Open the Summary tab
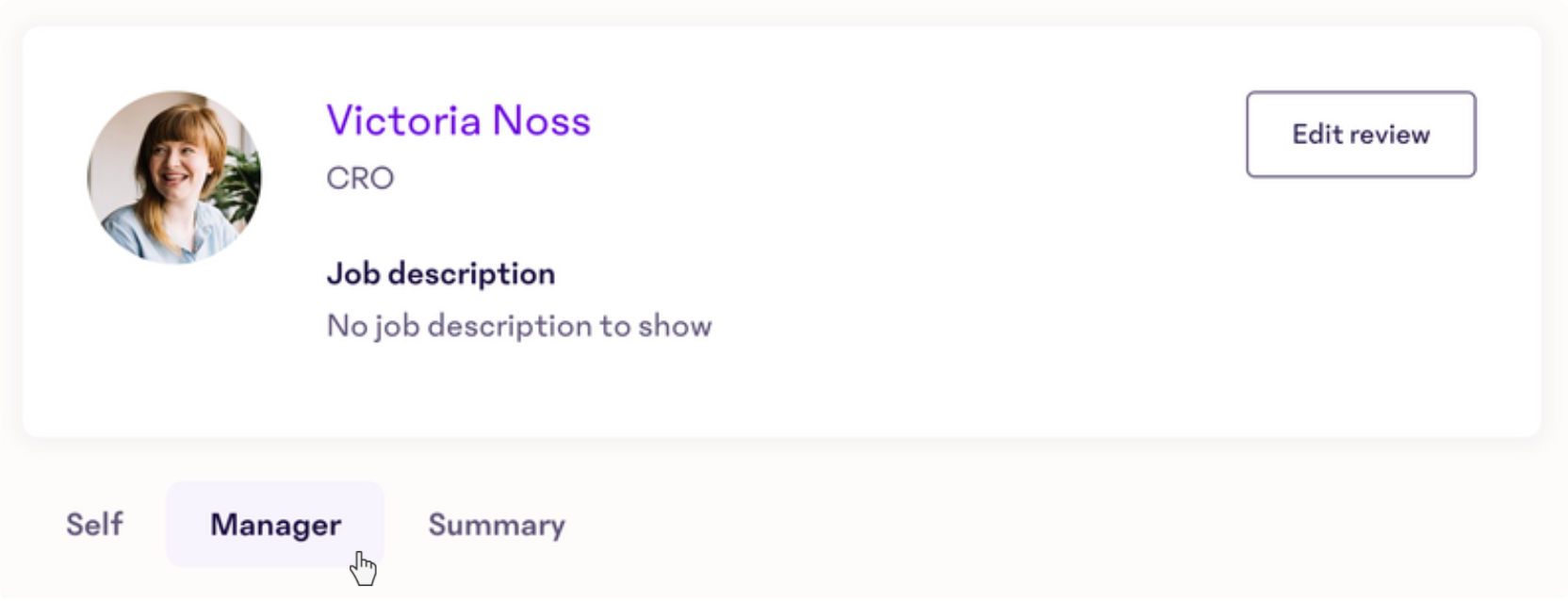 [497, 525]
